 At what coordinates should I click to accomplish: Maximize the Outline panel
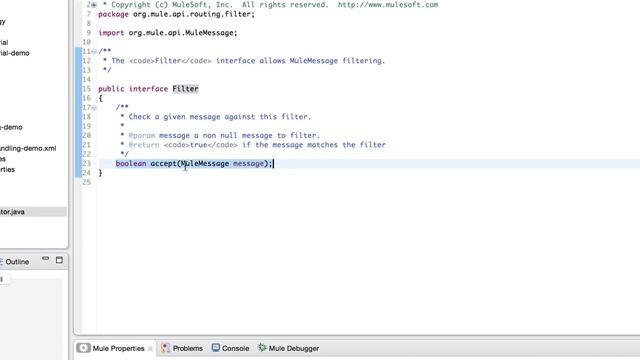[x=59, y=260]
